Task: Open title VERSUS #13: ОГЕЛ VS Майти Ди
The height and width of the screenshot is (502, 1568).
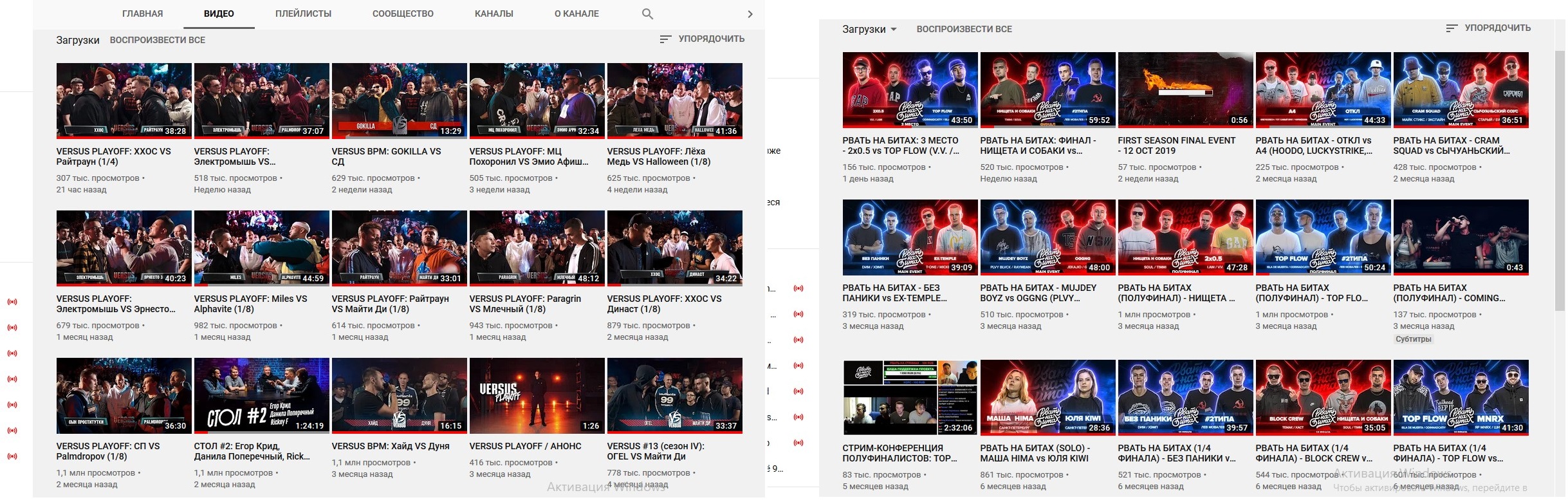Action: (656, 451)
